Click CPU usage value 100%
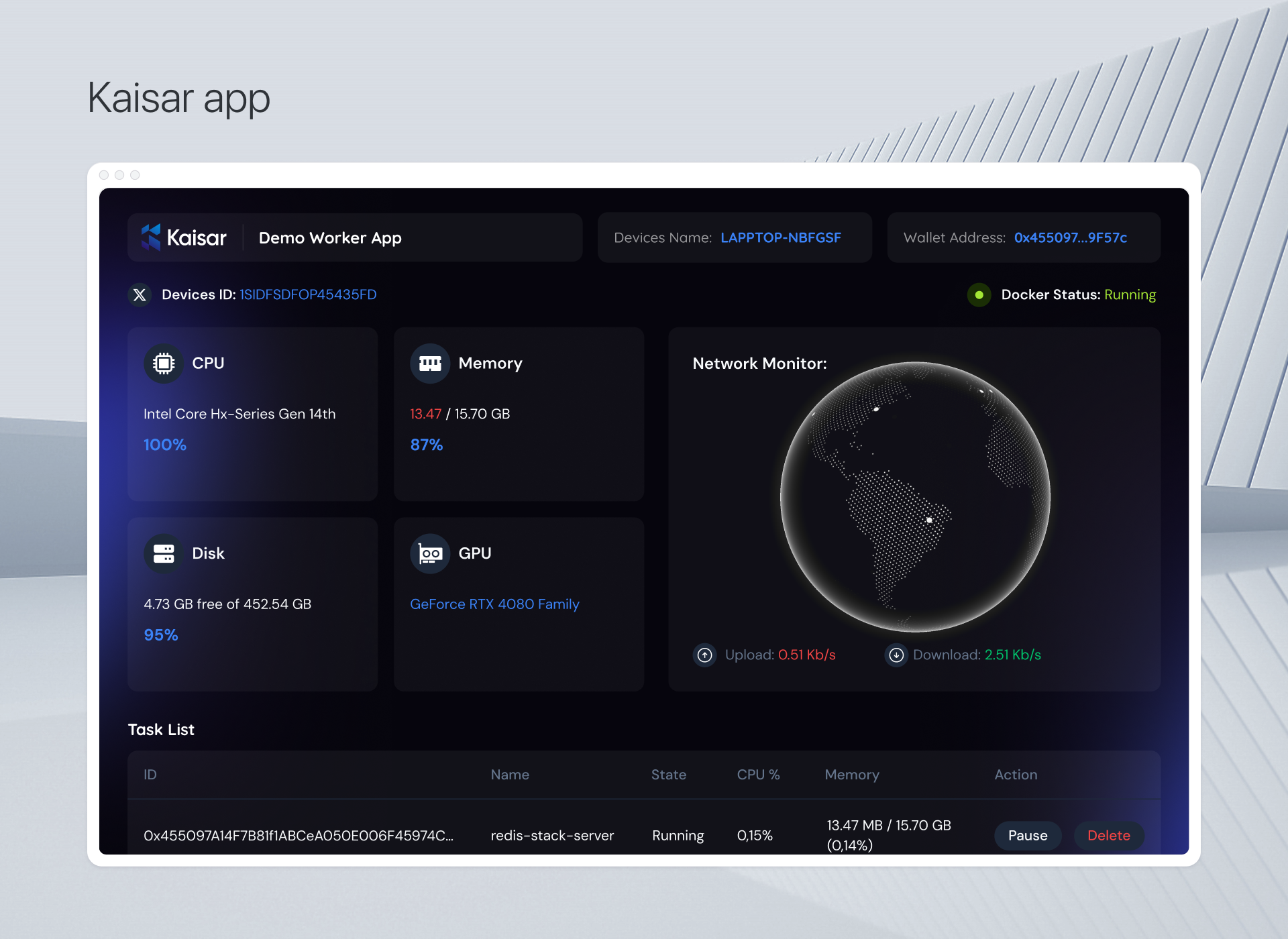Image resolution: width=1288 pixels, height=939 pixels. pyautogui.click(x=165, y=445)
